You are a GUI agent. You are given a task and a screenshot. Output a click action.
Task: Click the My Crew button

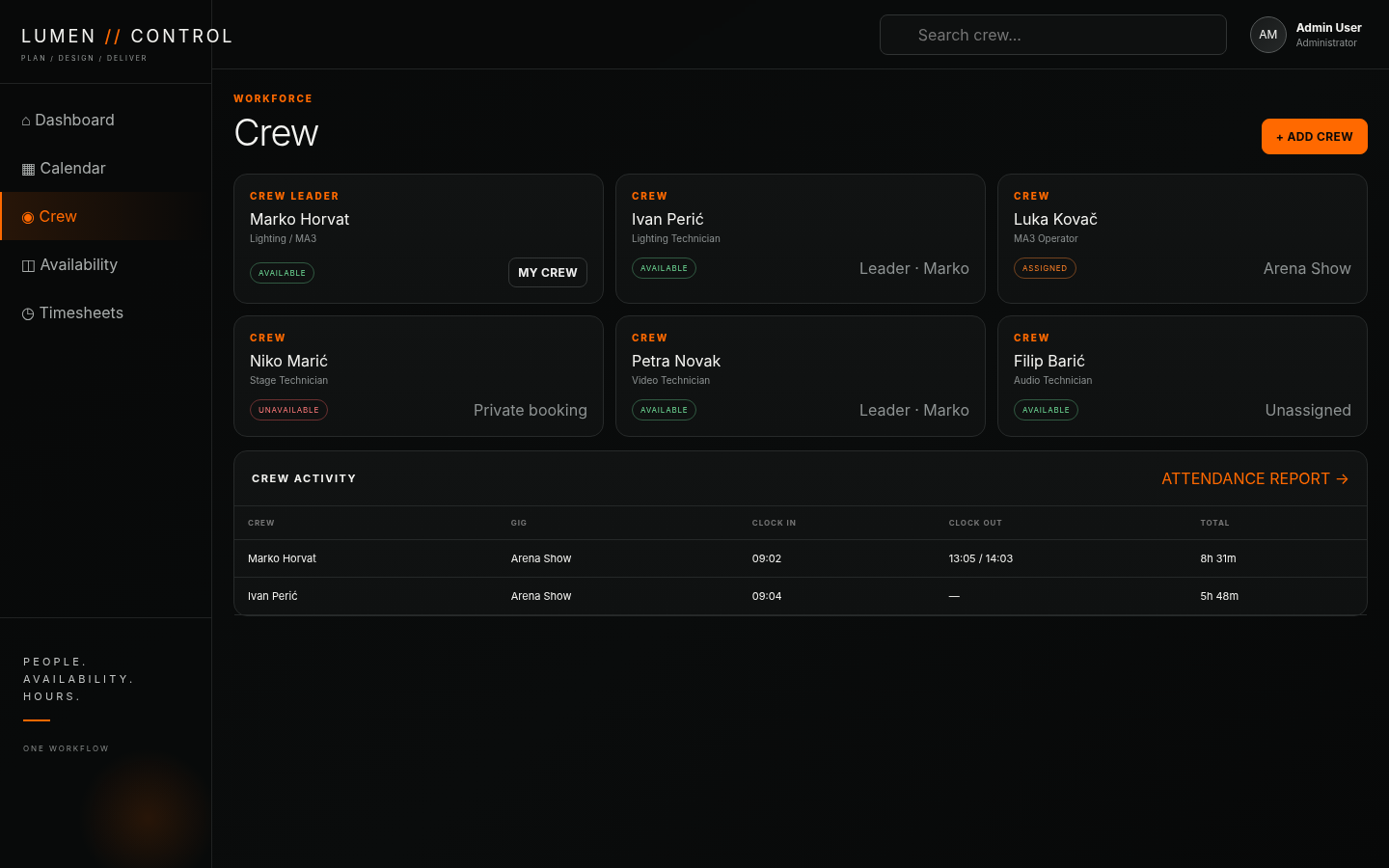coord(547,273)
